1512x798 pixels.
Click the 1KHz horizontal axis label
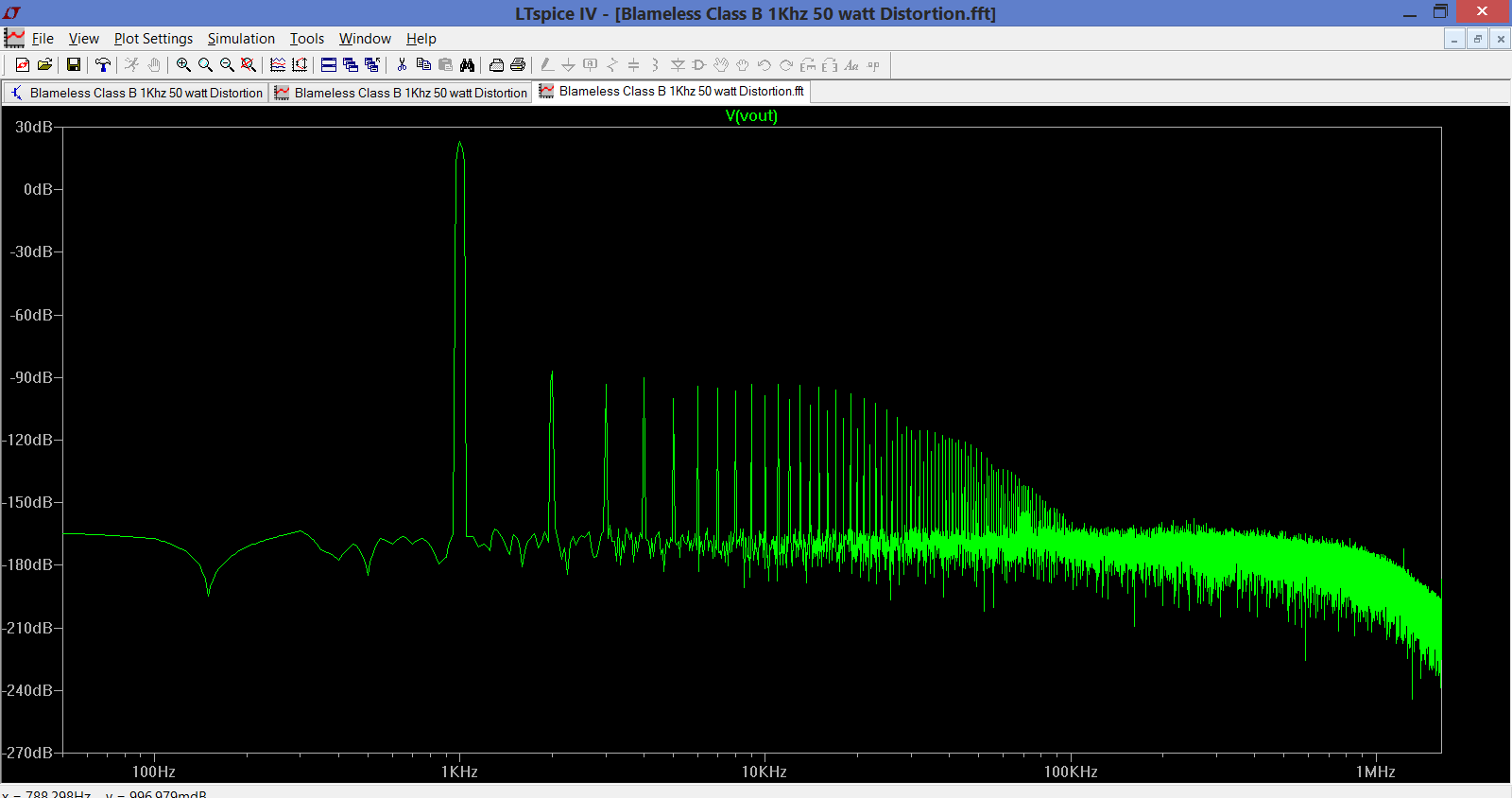click(x=459, y=772)
